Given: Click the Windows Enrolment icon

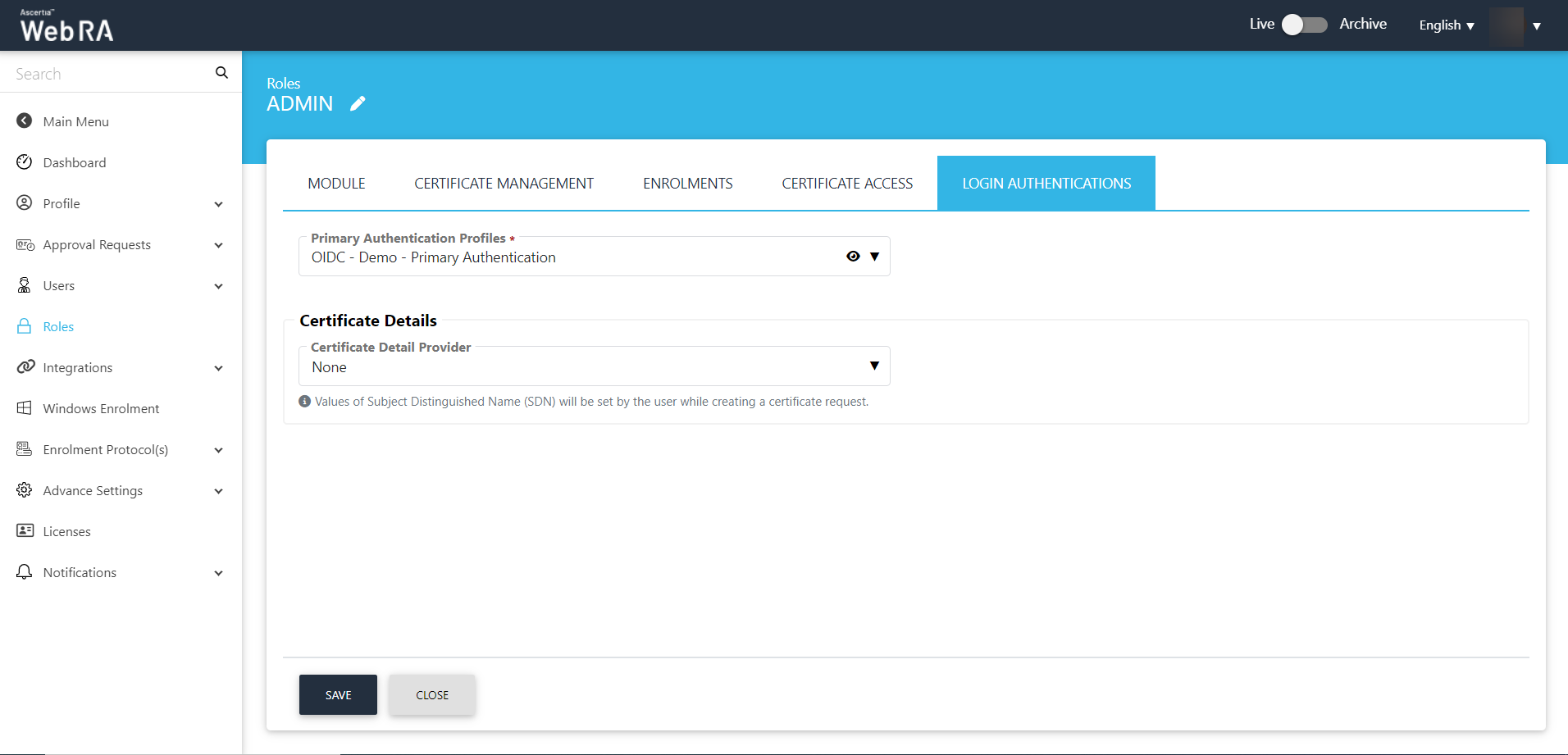Looking at the screenshot, I should tap(25, 408).
